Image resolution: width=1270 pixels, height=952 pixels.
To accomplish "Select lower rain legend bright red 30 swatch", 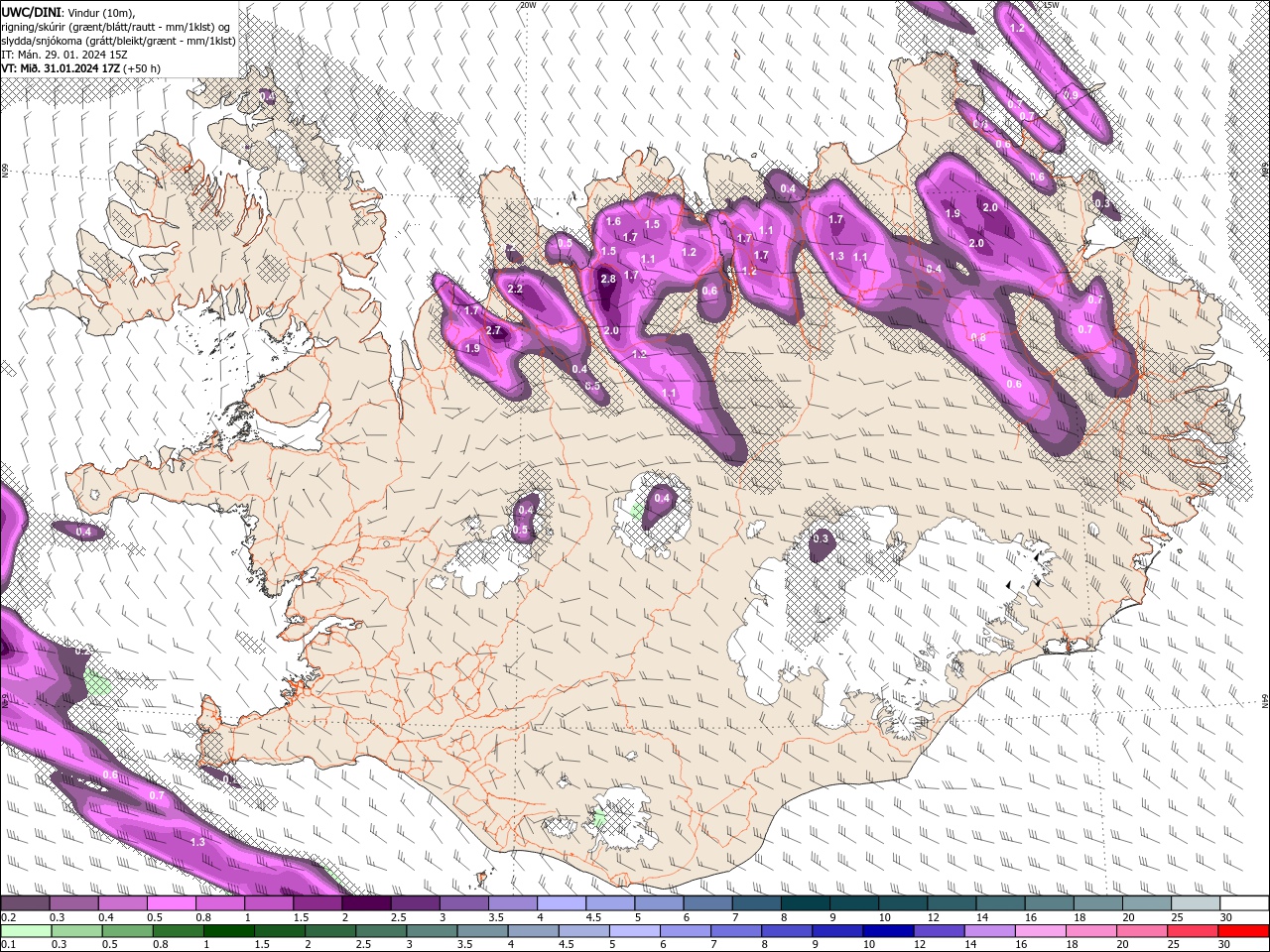I will tap(1243, 930).
